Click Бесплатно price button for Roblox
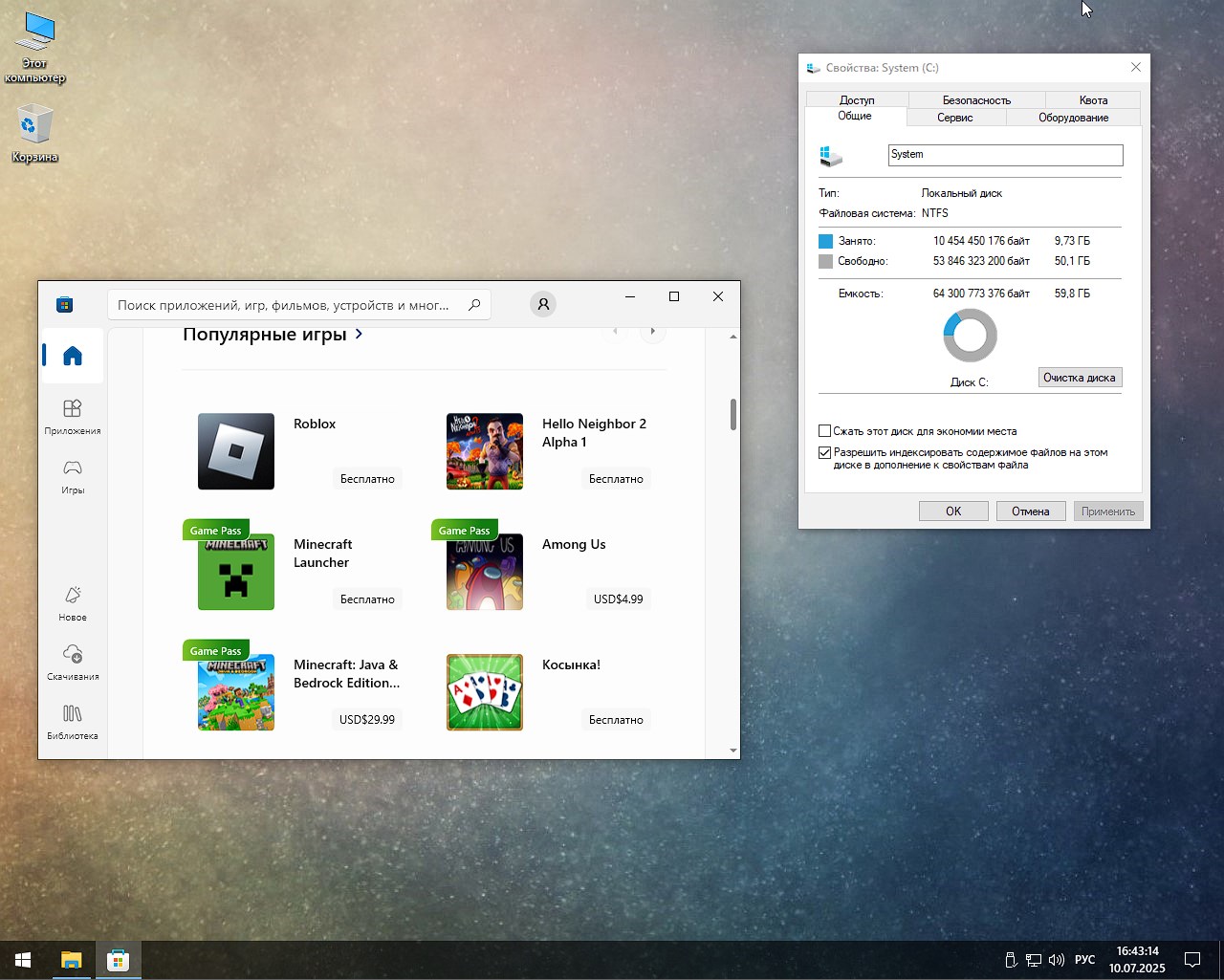Screen dimensions: 1224x980 (367, 479)
